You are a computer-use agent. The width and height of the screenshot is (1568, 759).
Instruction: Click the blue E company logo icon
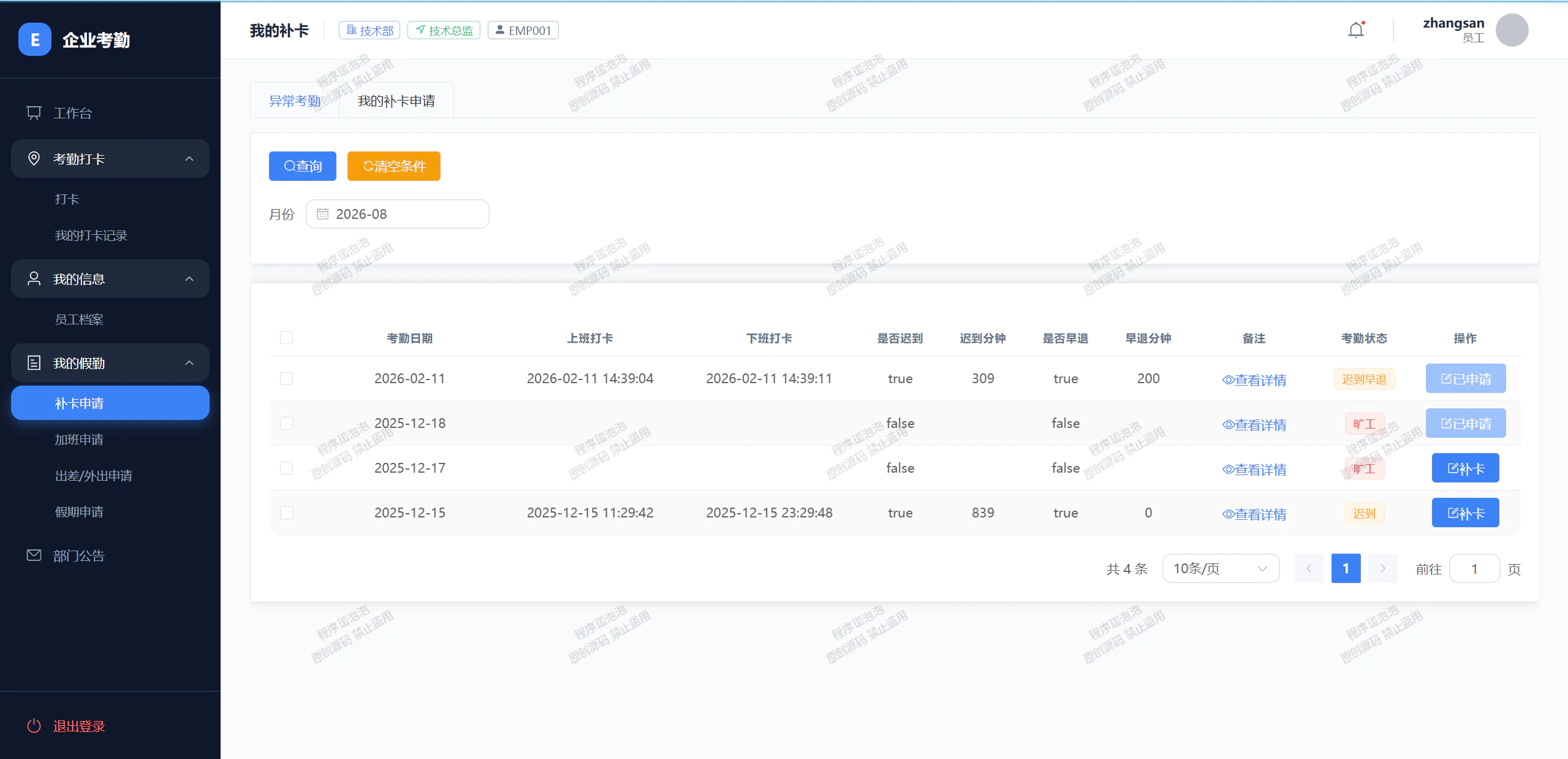click(x=35, y=40)
